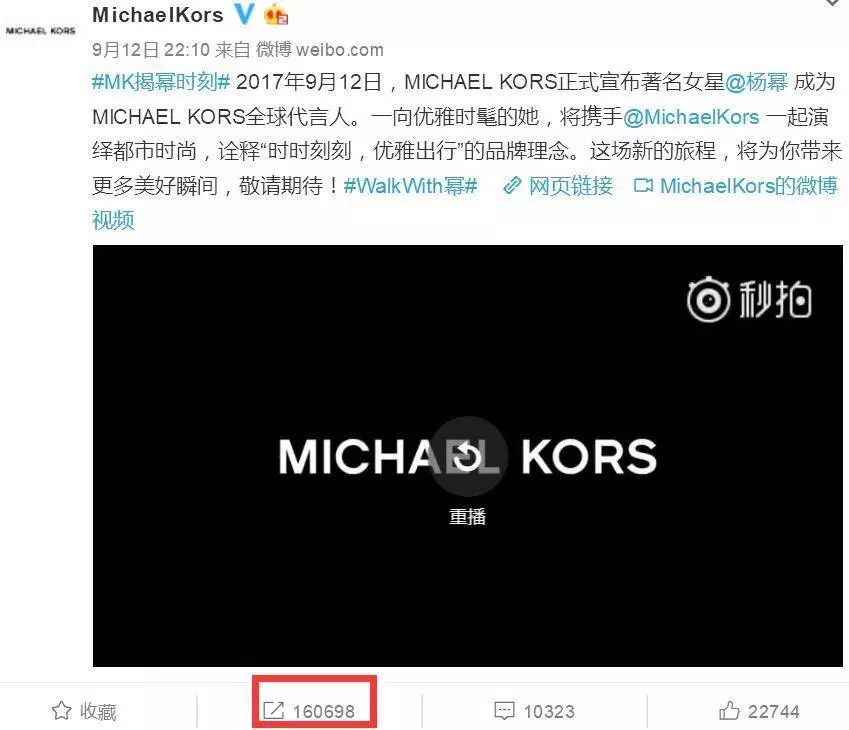Click the star favorite icon
Viewport: 849px width, 730px height.
61,711
